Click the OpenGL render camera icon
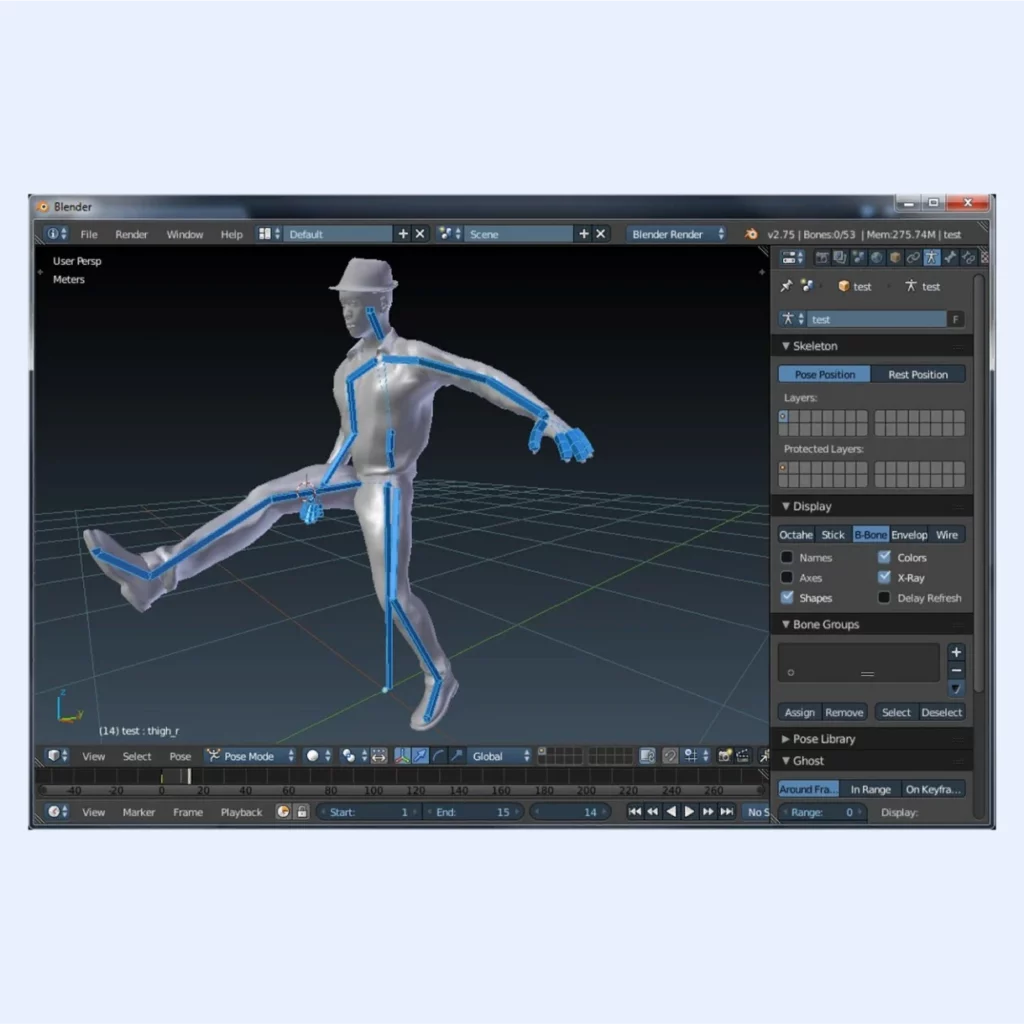Viewport: 1024px width, 1024px height. (x=724, y=756)
